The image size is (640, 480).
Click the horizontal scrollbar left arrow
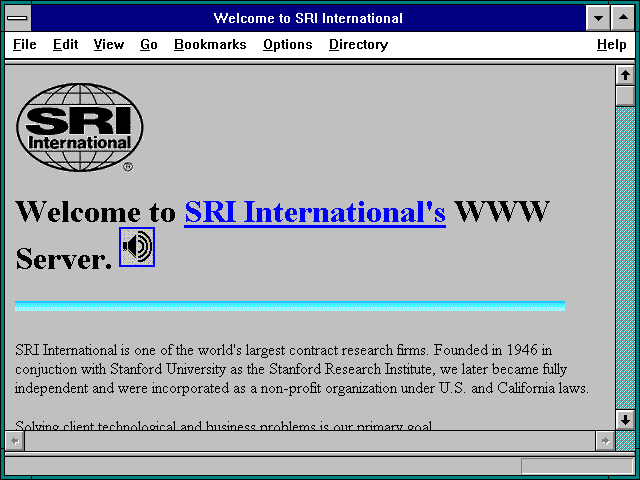15,441
